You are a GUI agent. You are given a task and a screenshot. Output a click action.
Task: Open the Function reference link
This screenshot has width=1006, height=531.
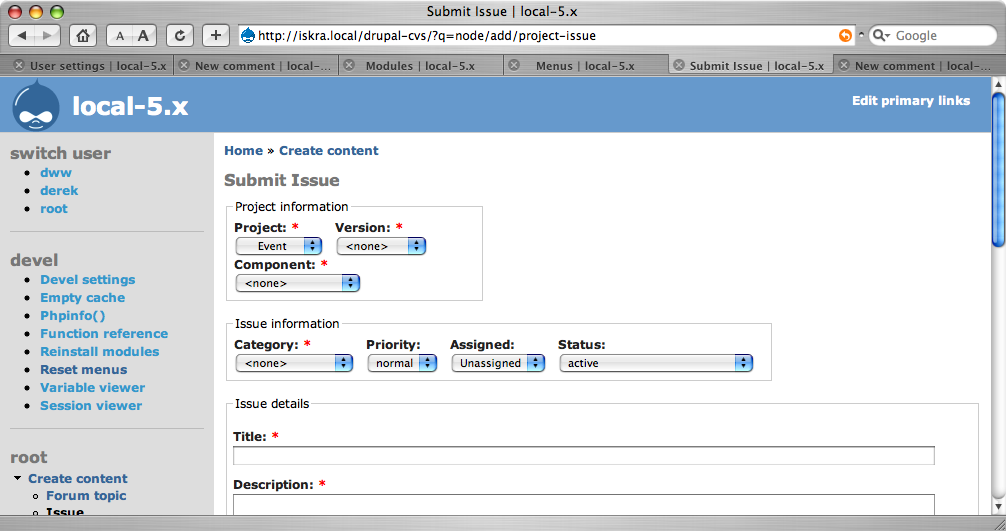point(104,333)
